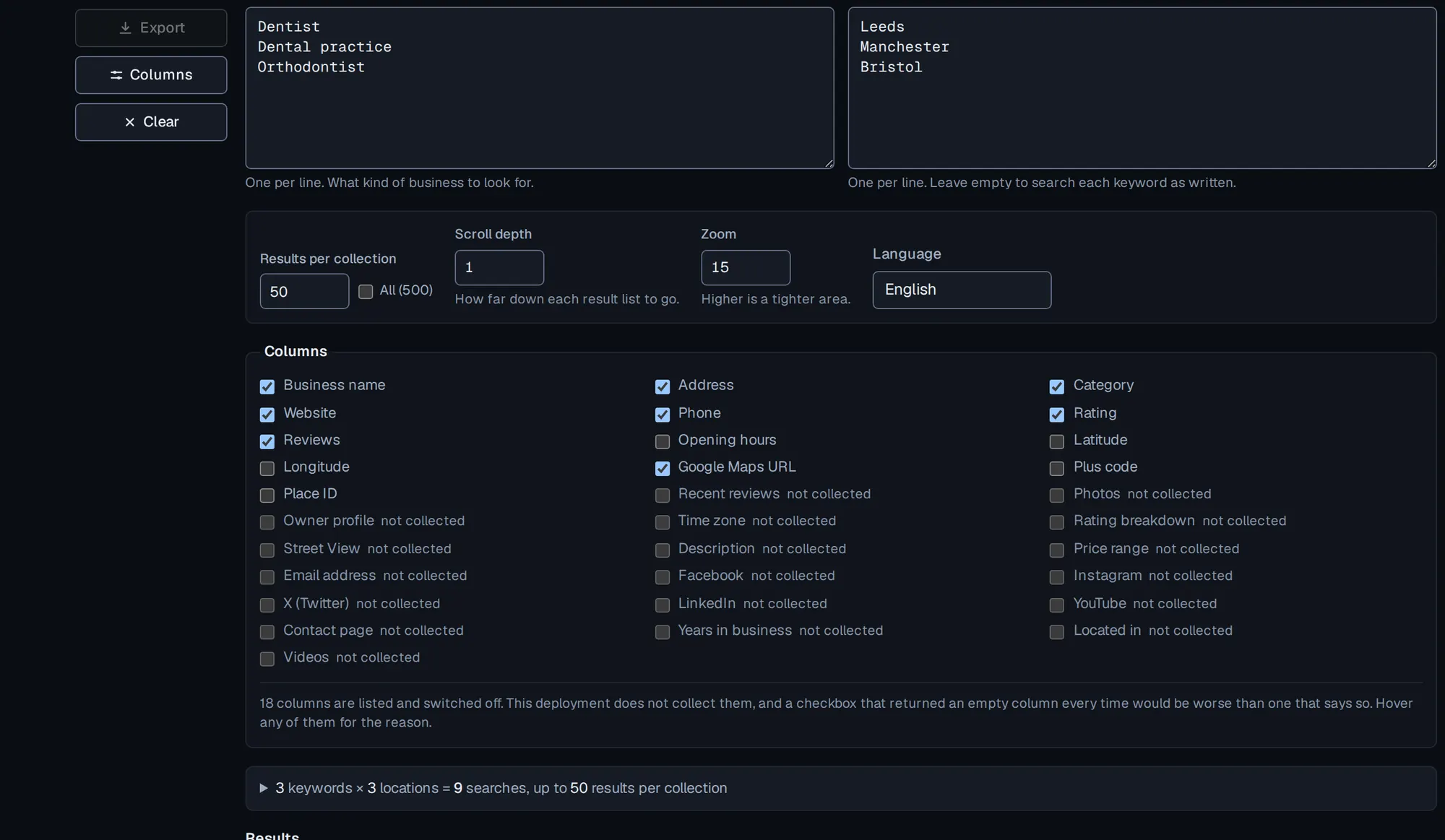This screenshot has height=840, width=1445.
Task: Click the LinkedIn checkbox
Action: click(663, 605)
